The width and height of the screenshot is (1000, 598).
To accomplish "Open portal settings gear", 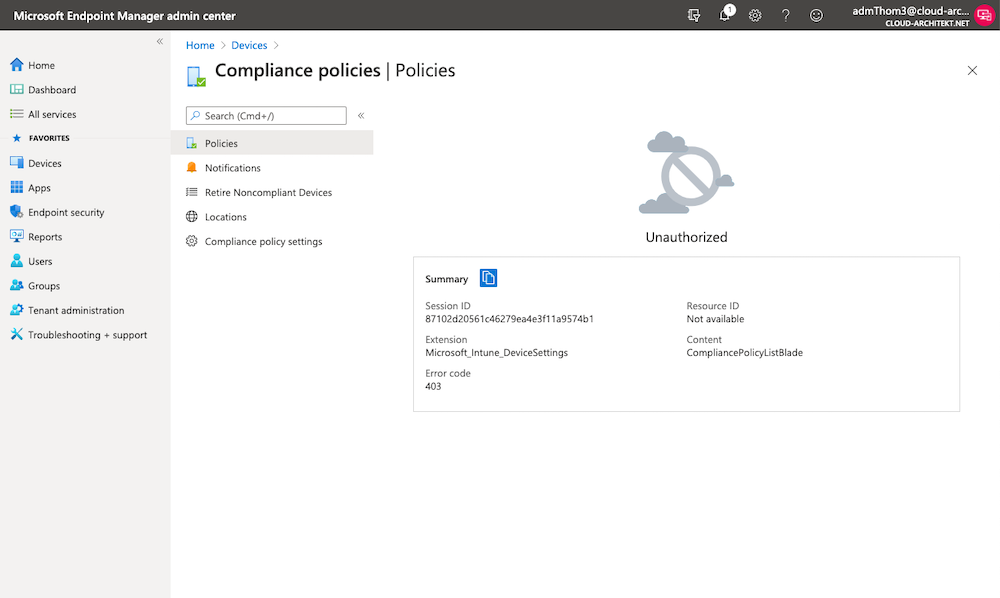I will 755,15.
